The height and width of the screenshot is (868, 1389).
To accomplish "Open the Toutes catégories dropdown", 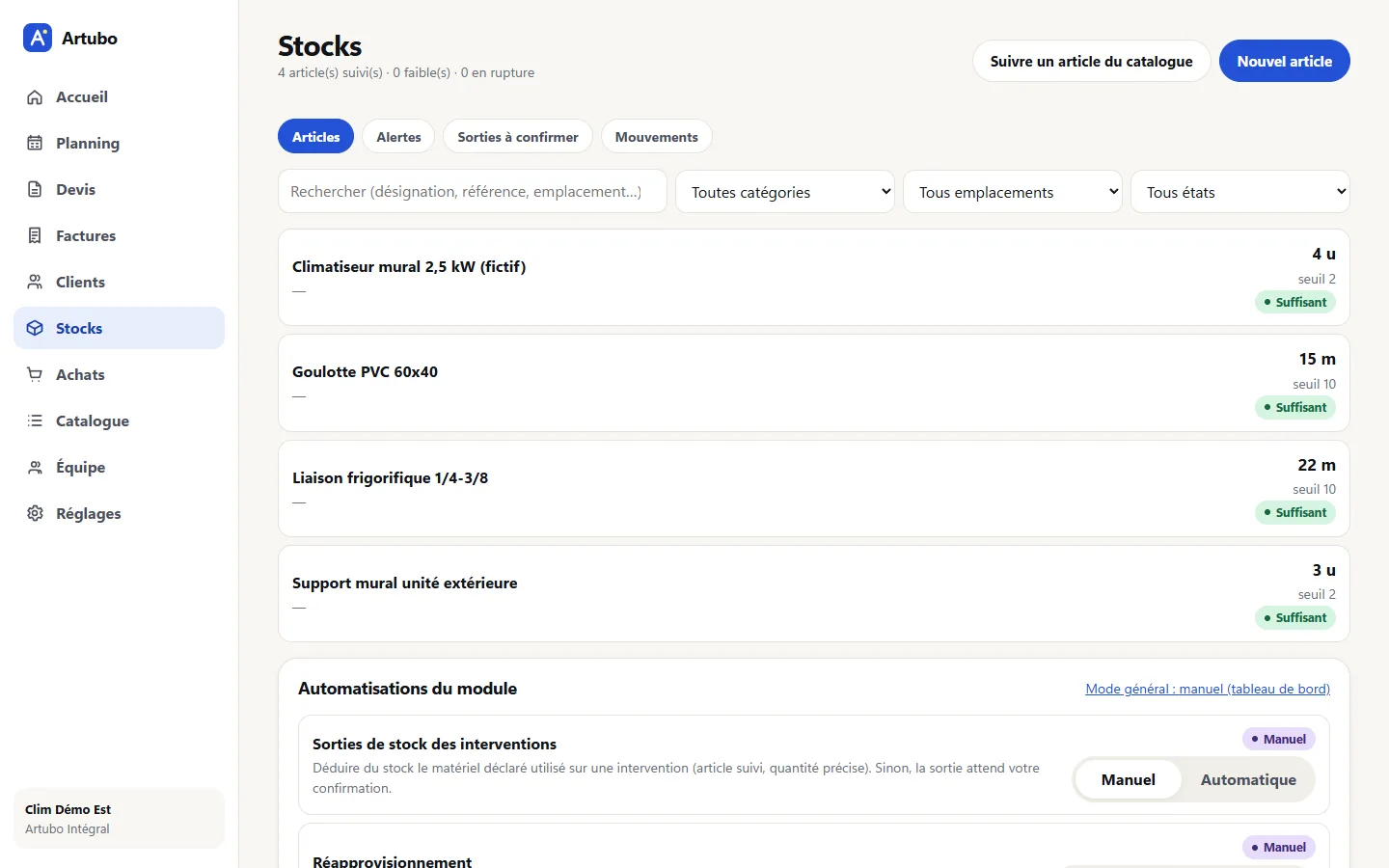I will 785,192.
